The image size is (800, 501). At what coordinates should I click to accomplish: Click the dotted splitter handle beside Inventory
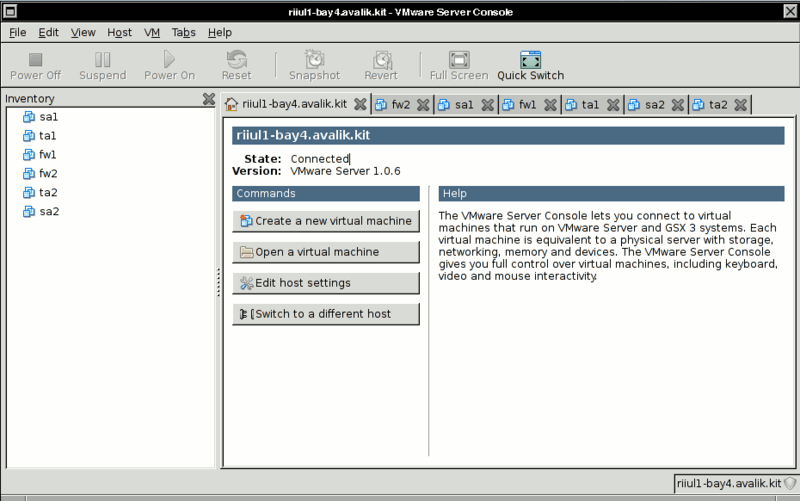(219, 283)
